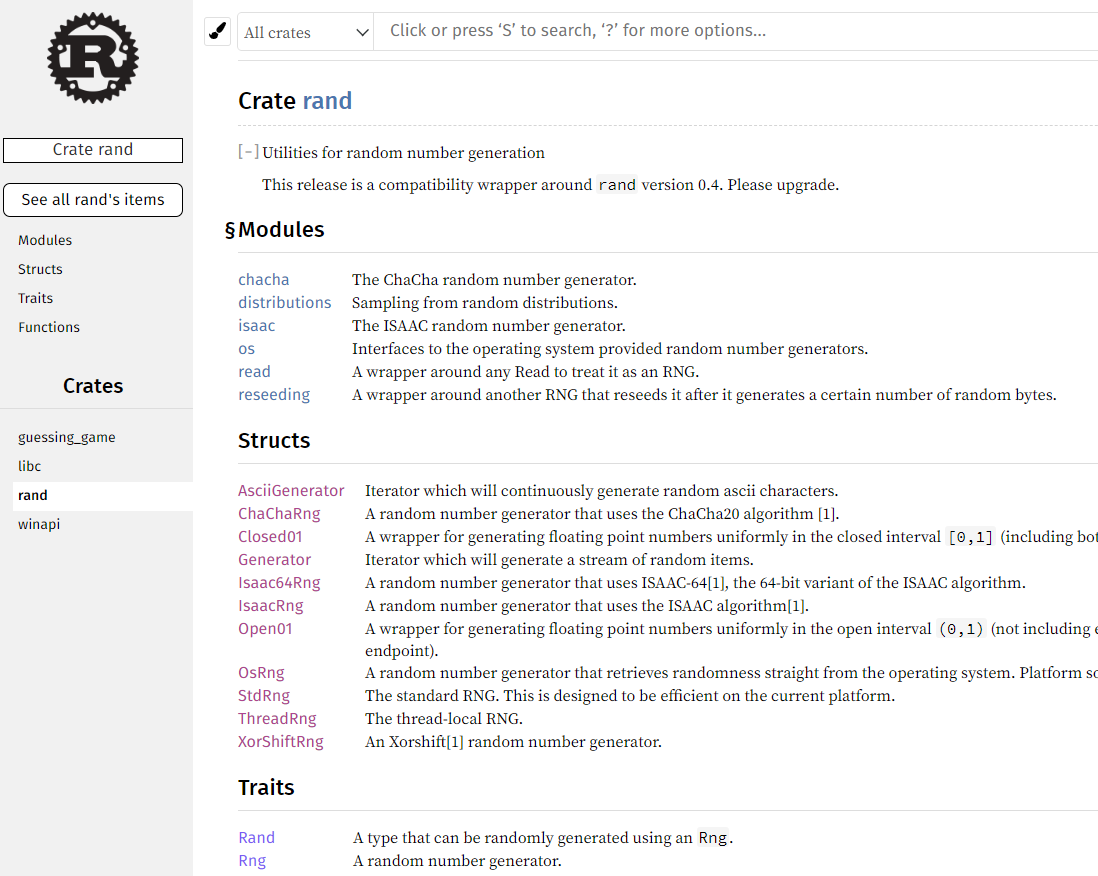Open the distributions module link
Image resolution: width=1098 pixels, height=876 pixels.
tap(284, 303)
